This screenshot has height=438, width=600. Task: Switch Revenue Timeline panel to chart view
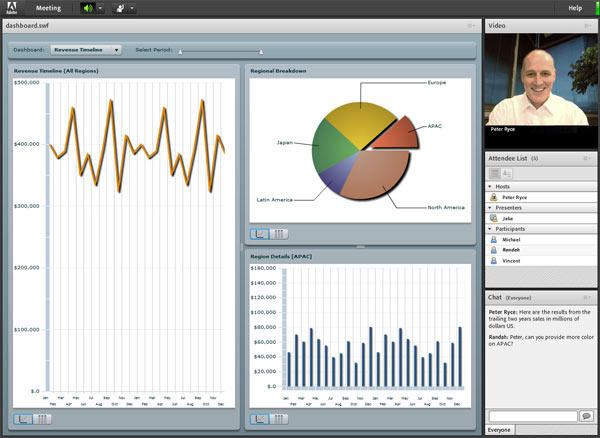23,419
